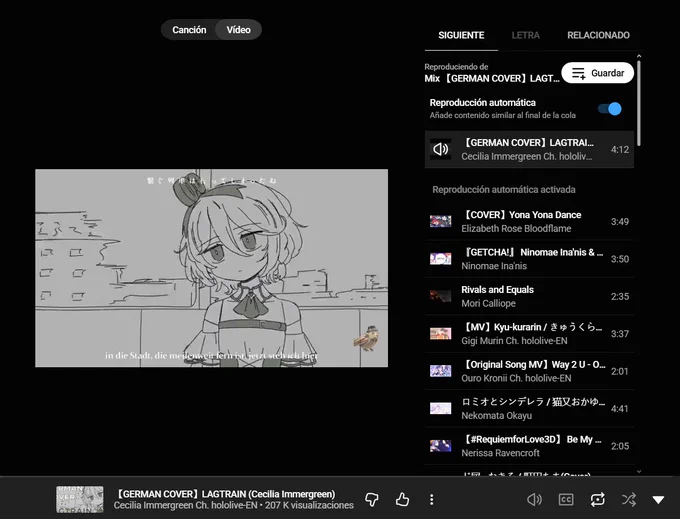The image size is (680, 519).
Task: Click the 4:12 duration of the playing track
Action: point(620,150)
